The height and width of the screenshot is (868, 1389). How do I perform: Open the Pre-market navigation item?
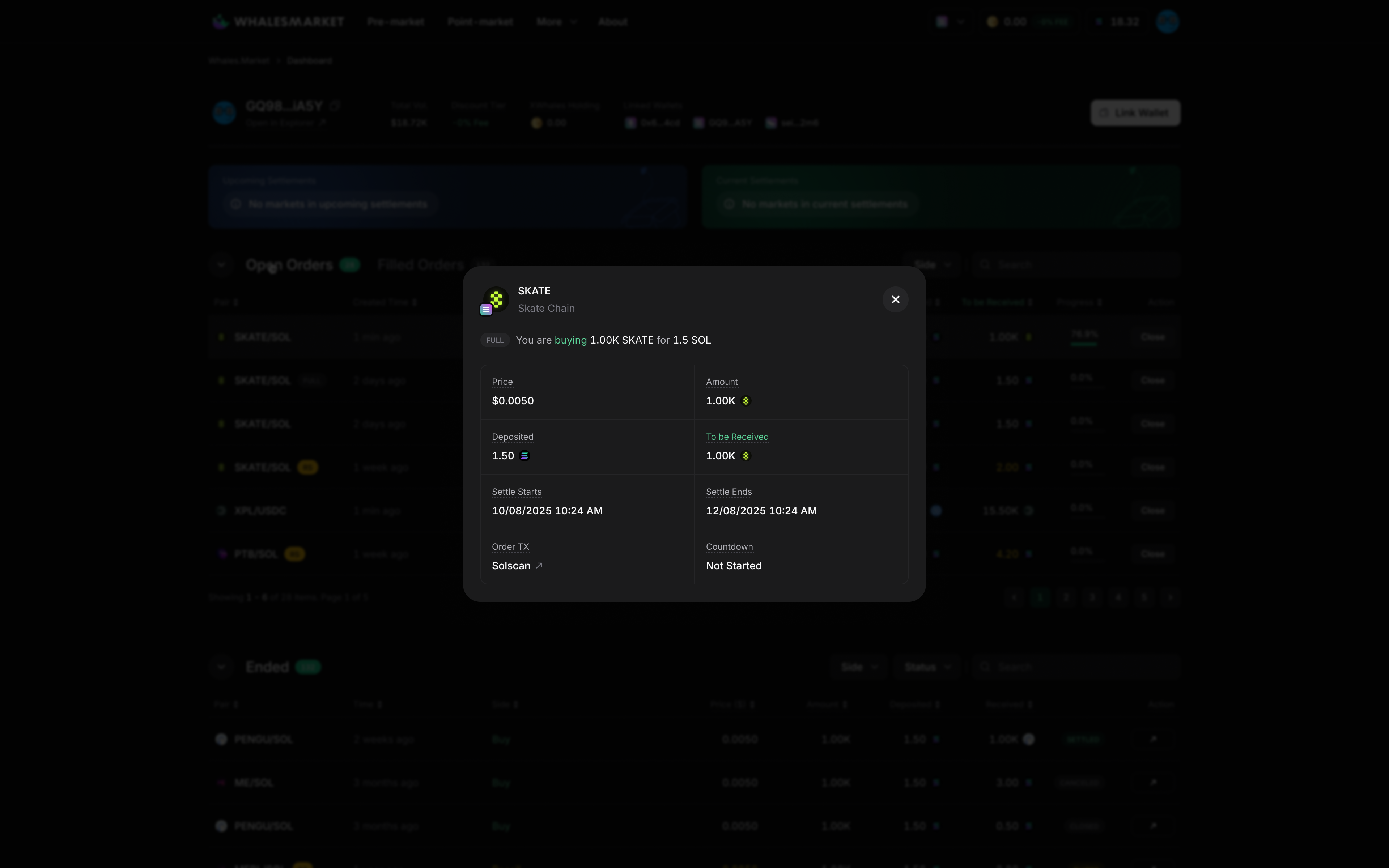[x=395, y=22]
